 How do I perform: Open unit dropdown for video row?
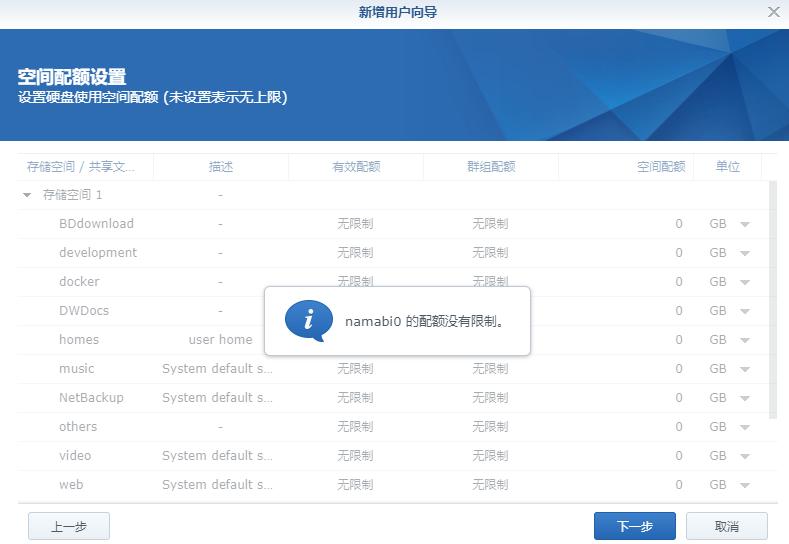745,456
